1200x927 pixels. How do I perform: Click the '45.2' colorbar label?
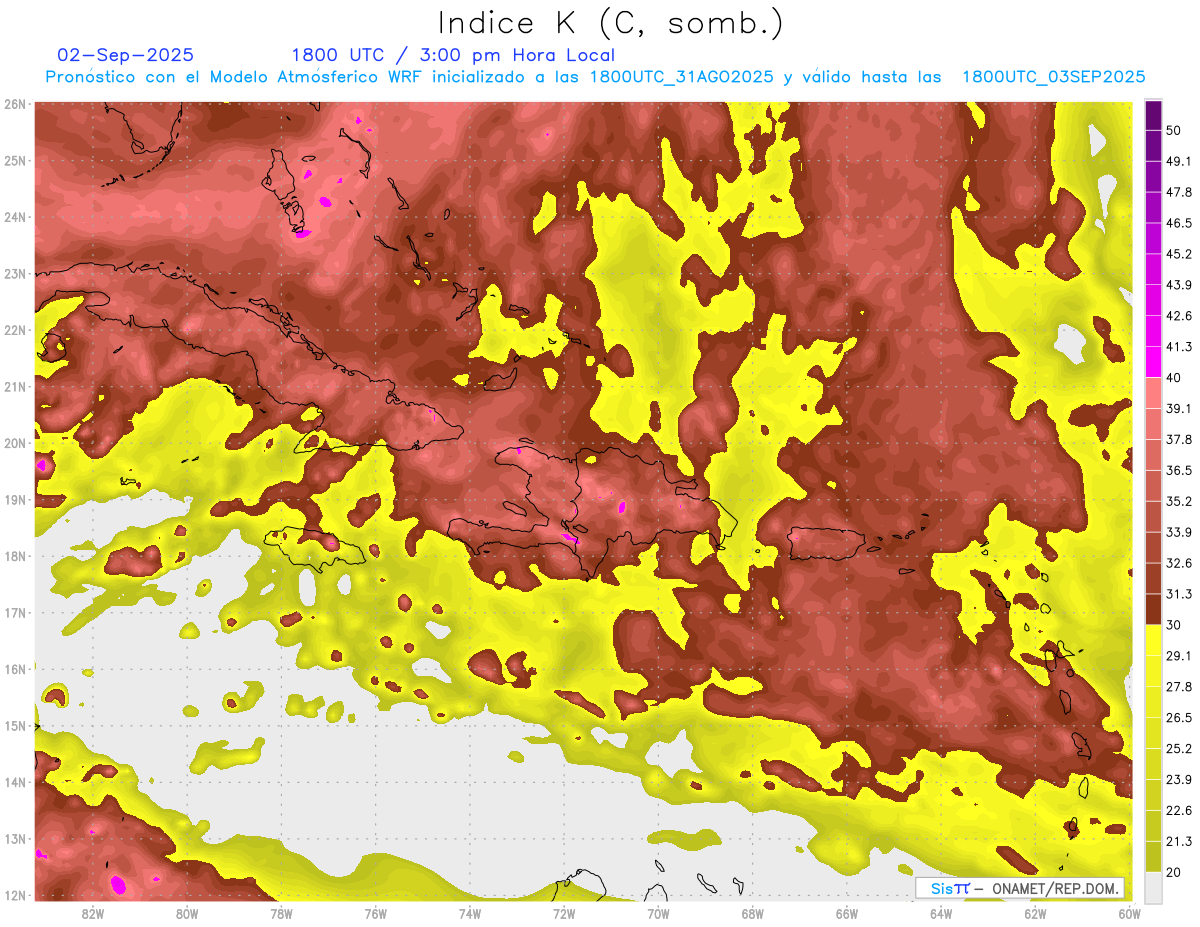tap(1178, 254)
